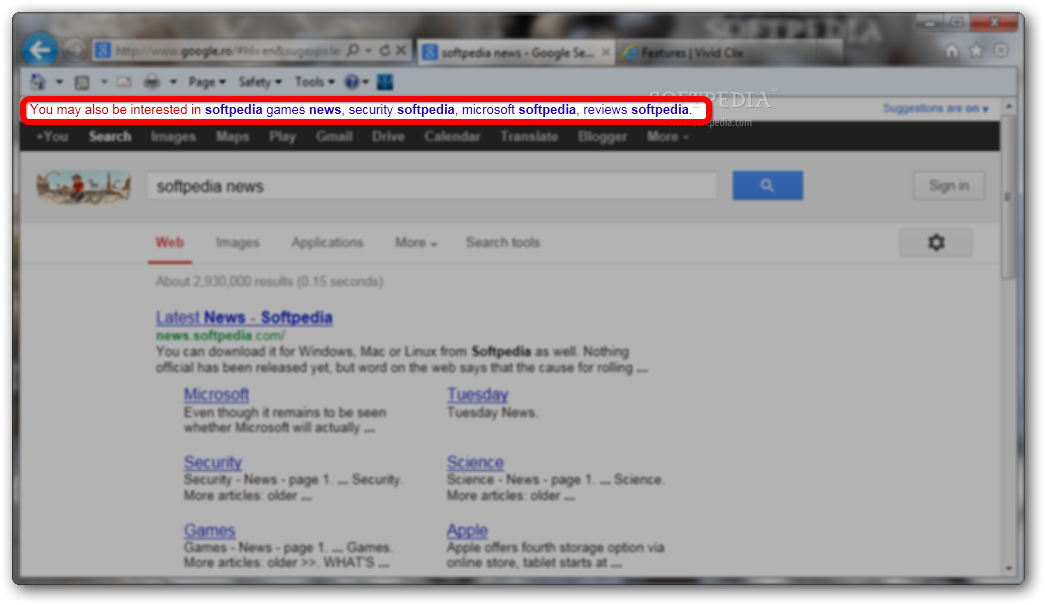Open Drive in the Google bar
This screenshot has width=1045, height=605.
pyautogui.click(x=388, y=137)
